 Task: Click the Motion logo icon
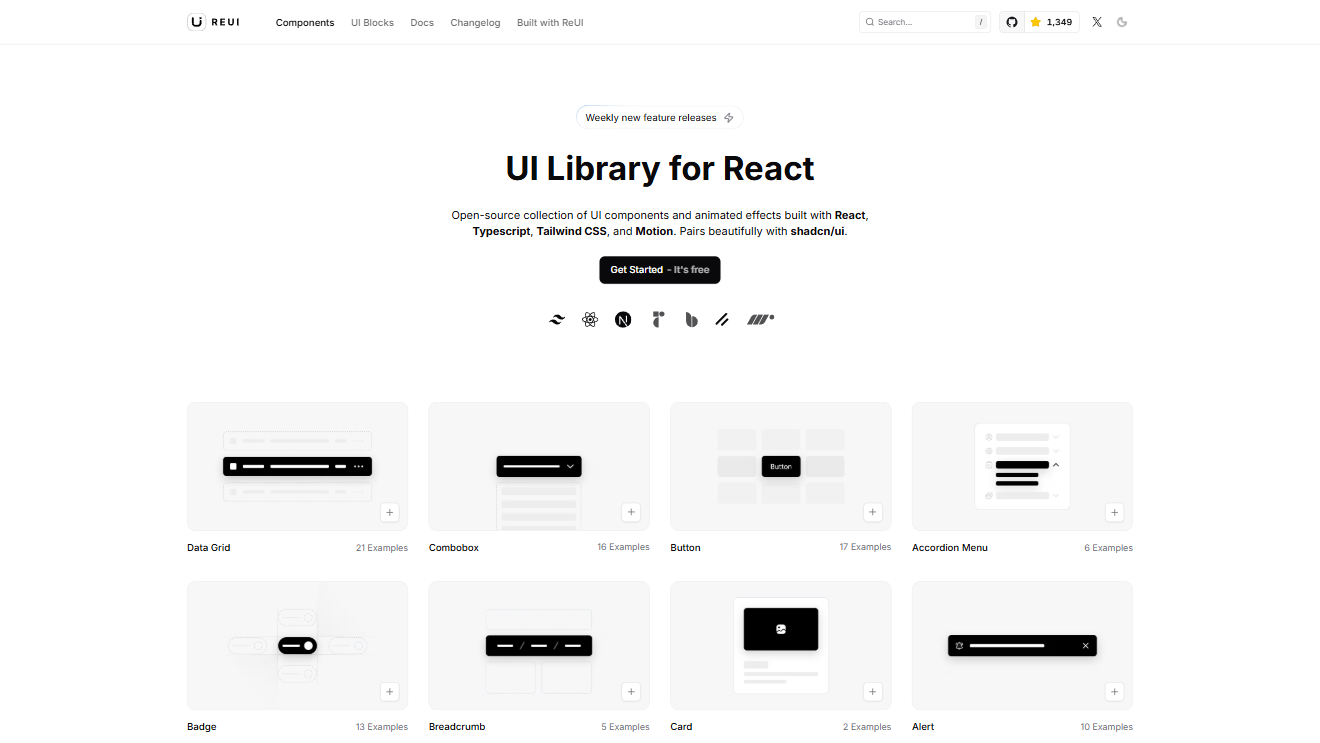pyautogui.click(x=761, y=320)
